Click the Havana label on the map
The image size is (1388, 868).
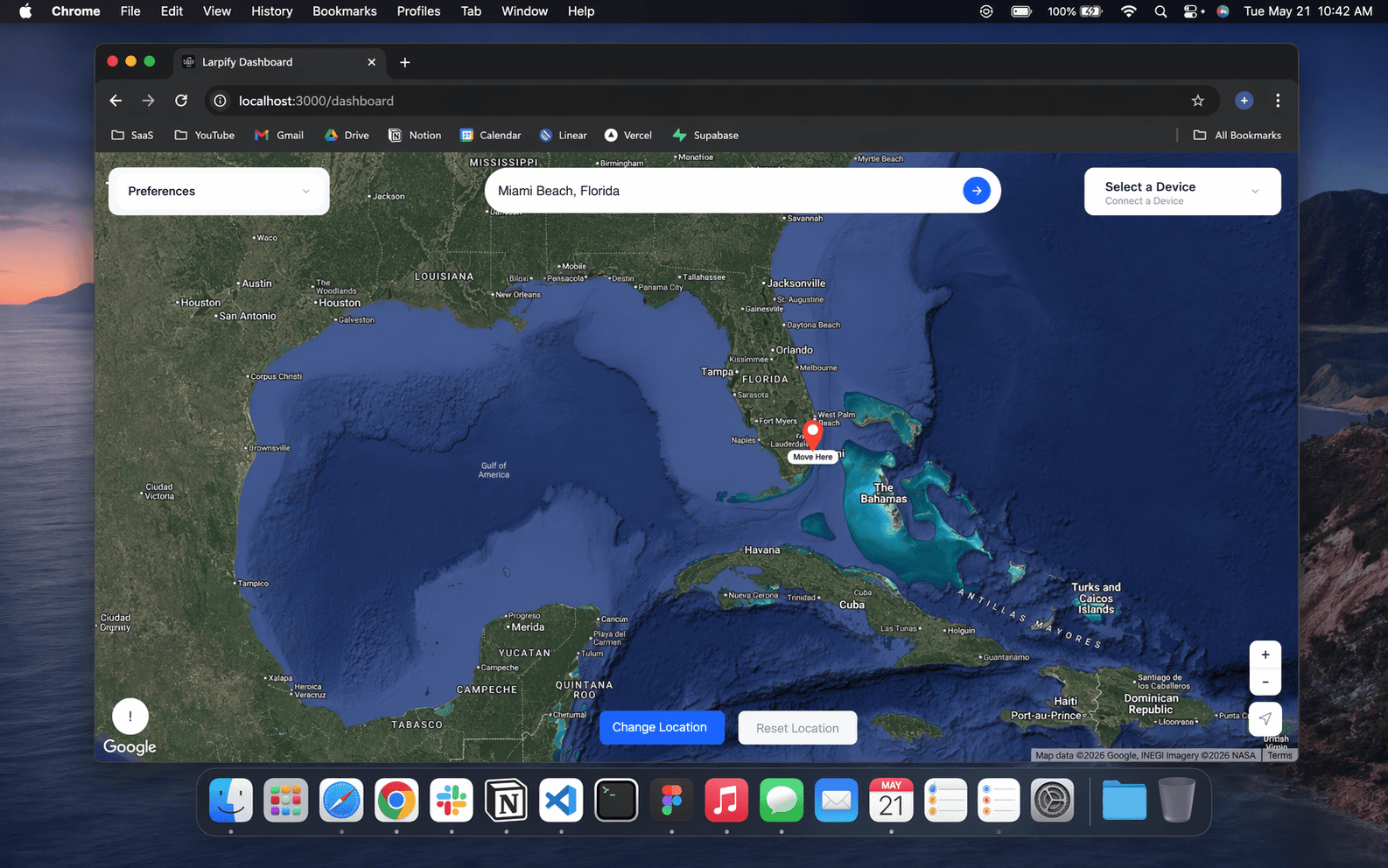[x=761, y=550]
